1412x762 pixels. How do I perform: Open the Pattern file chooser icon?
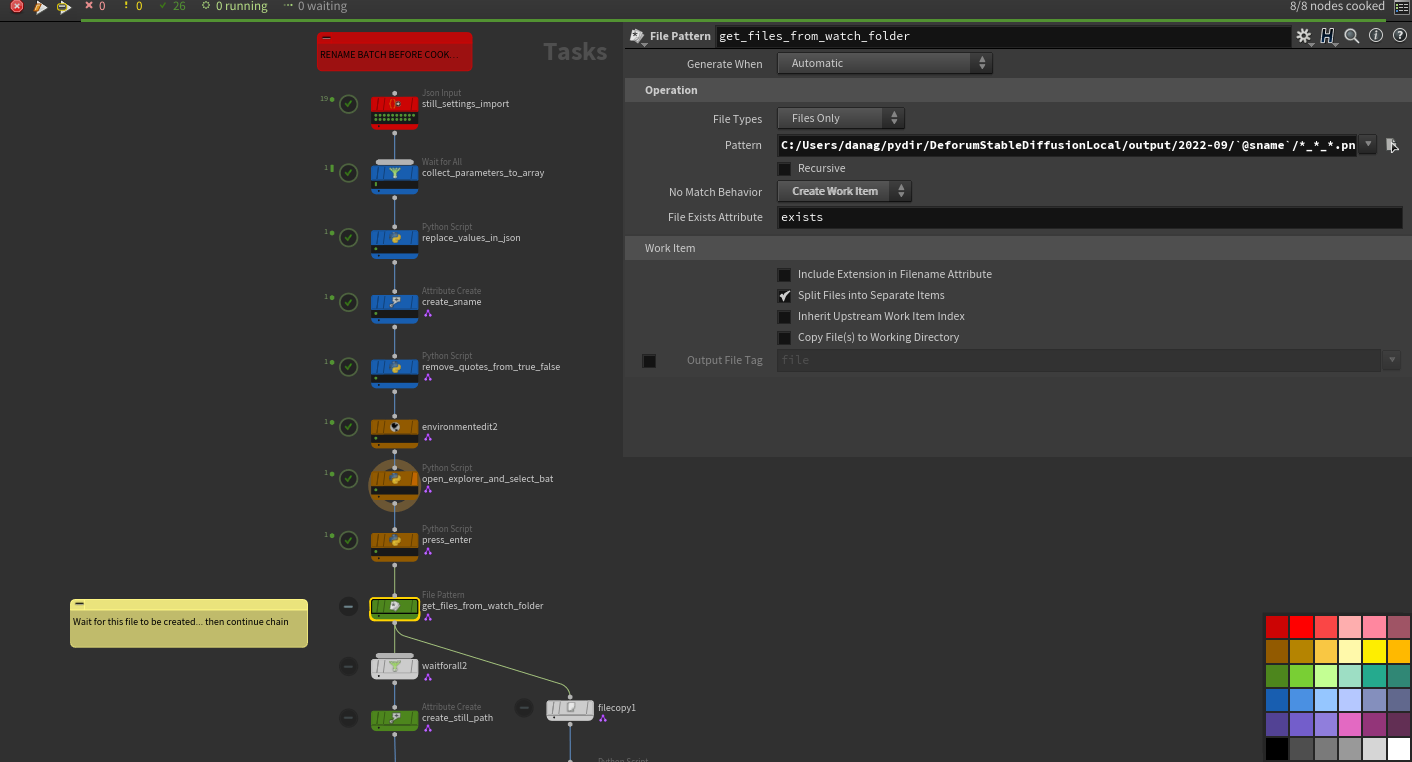point(1392,145)
